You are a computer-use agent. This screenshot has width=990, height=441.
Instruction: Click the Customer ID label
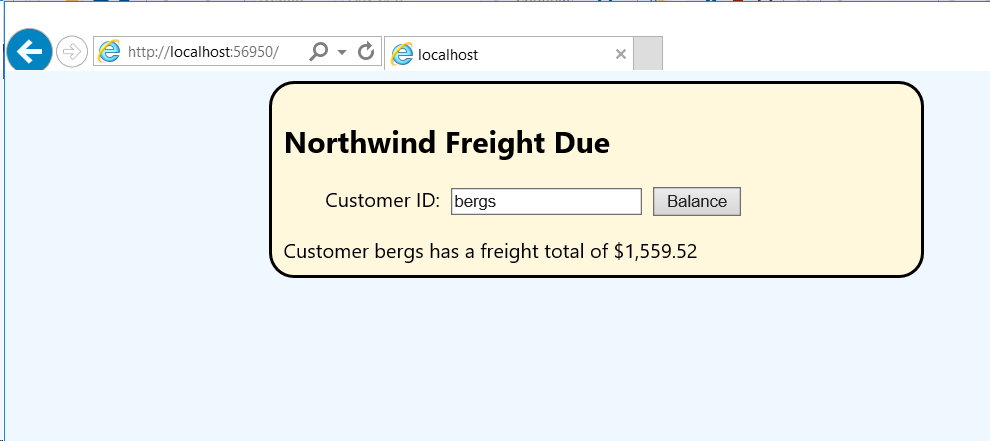[x=383, y=201]
